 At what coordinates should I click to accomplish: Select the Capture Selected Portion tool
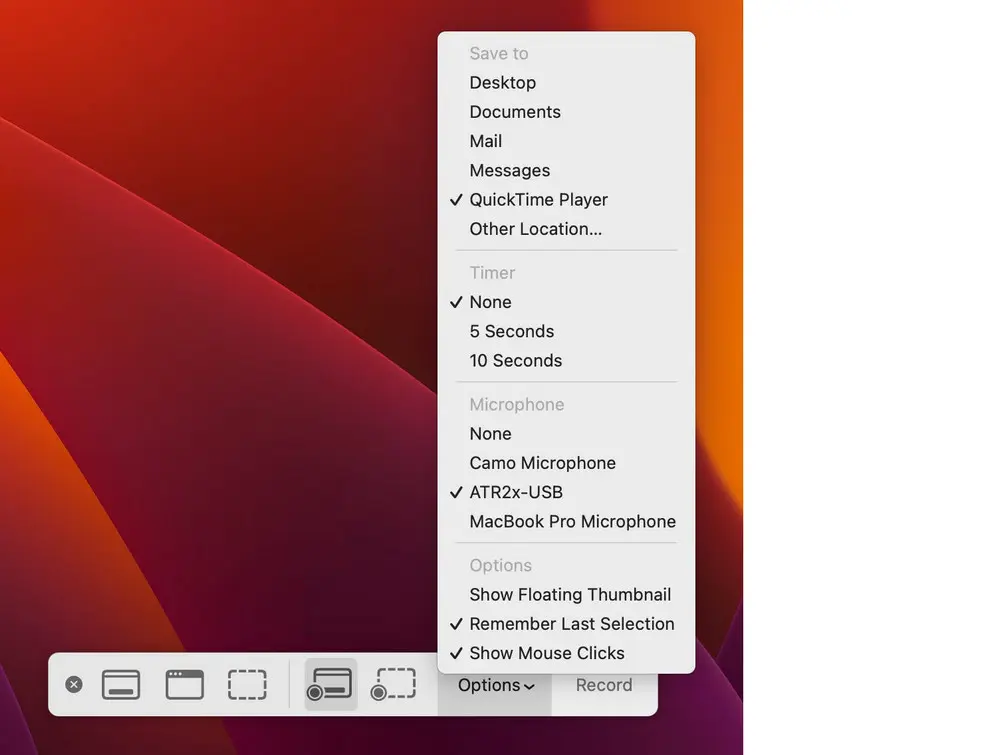pyautogui.click(x=247, y=684)
